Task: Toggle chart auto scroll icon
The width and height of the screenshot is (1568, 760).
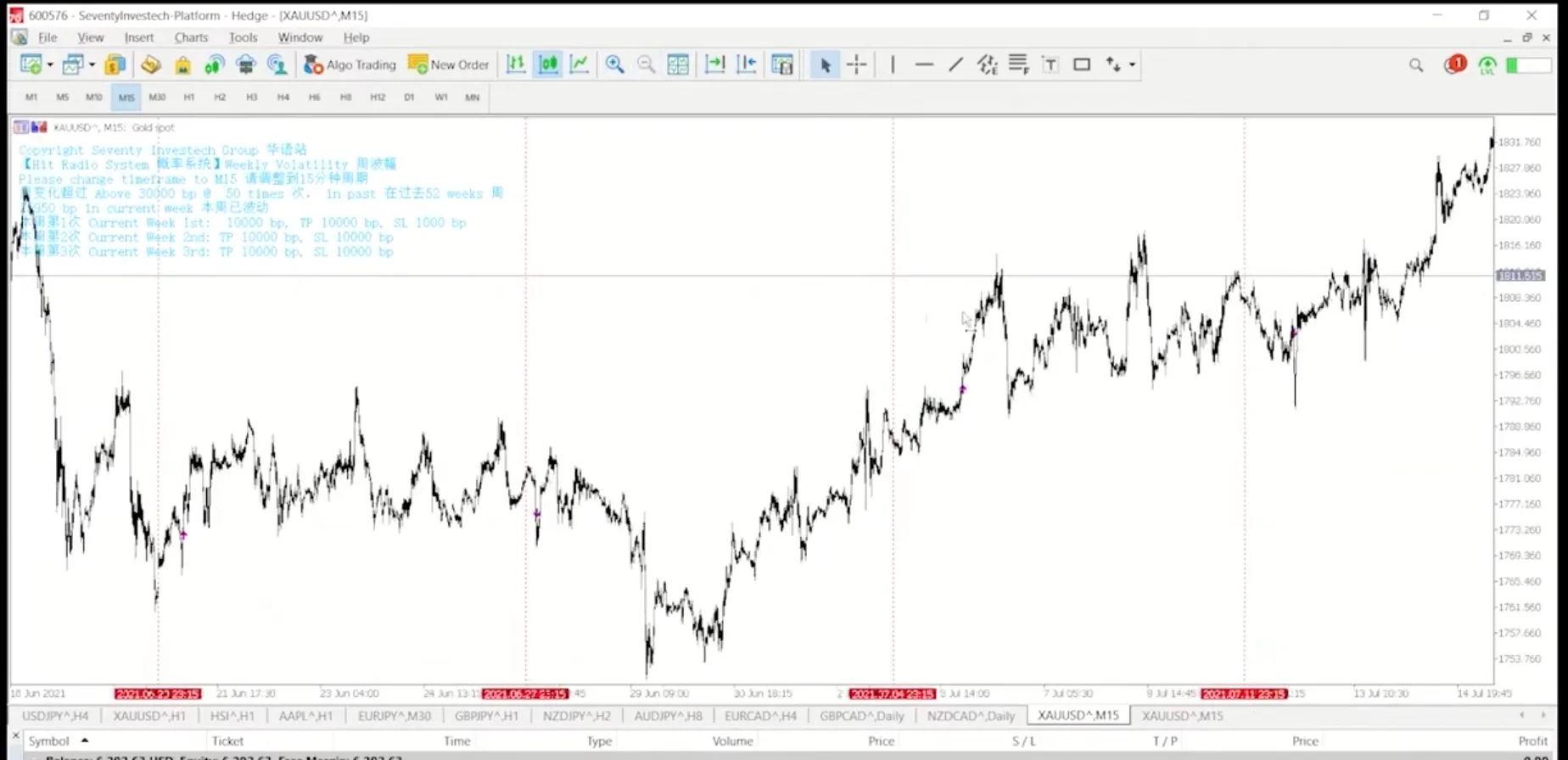Action: point(714,64)
